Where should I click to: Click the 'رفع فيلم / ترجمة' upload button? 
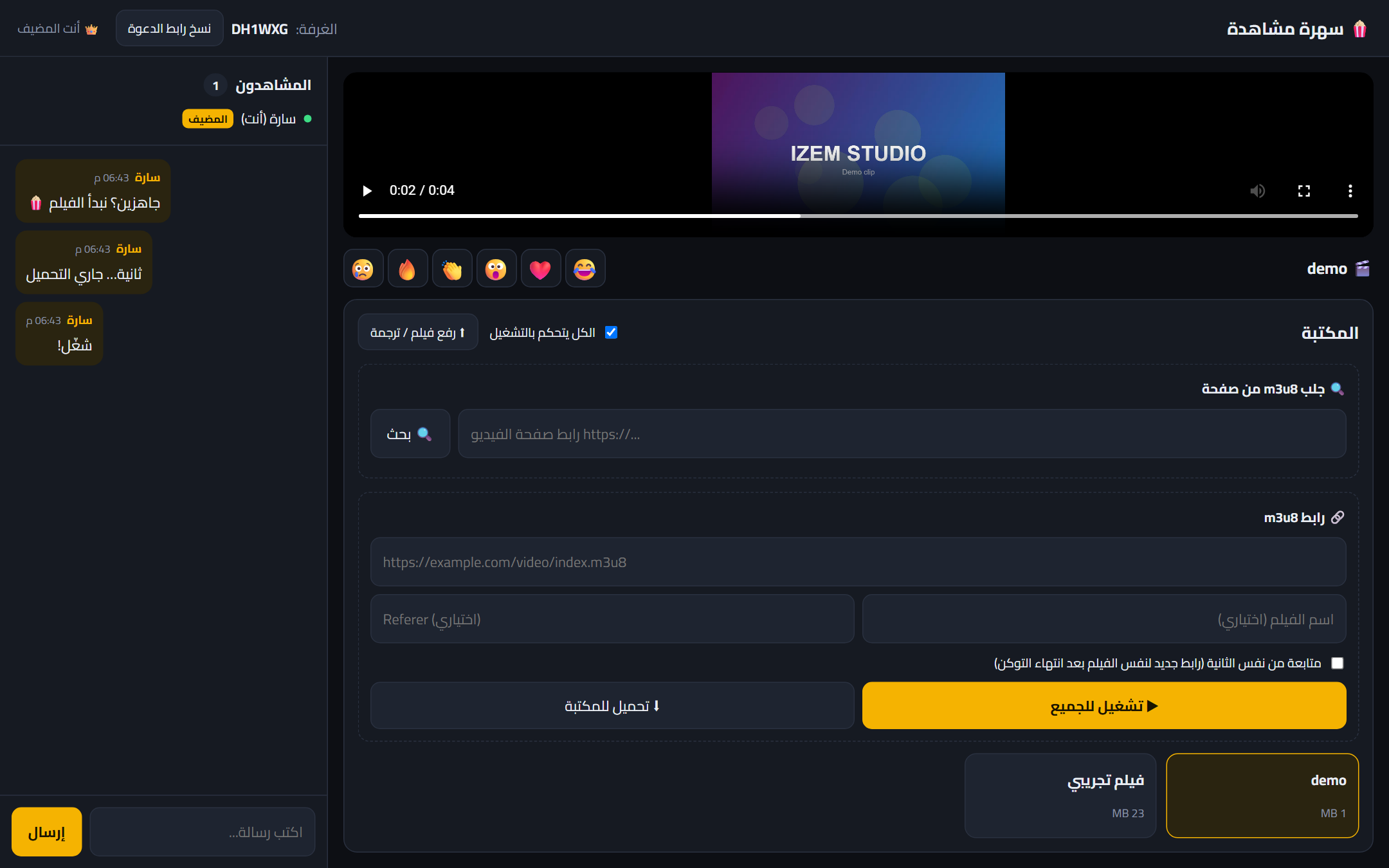(418, 332)
